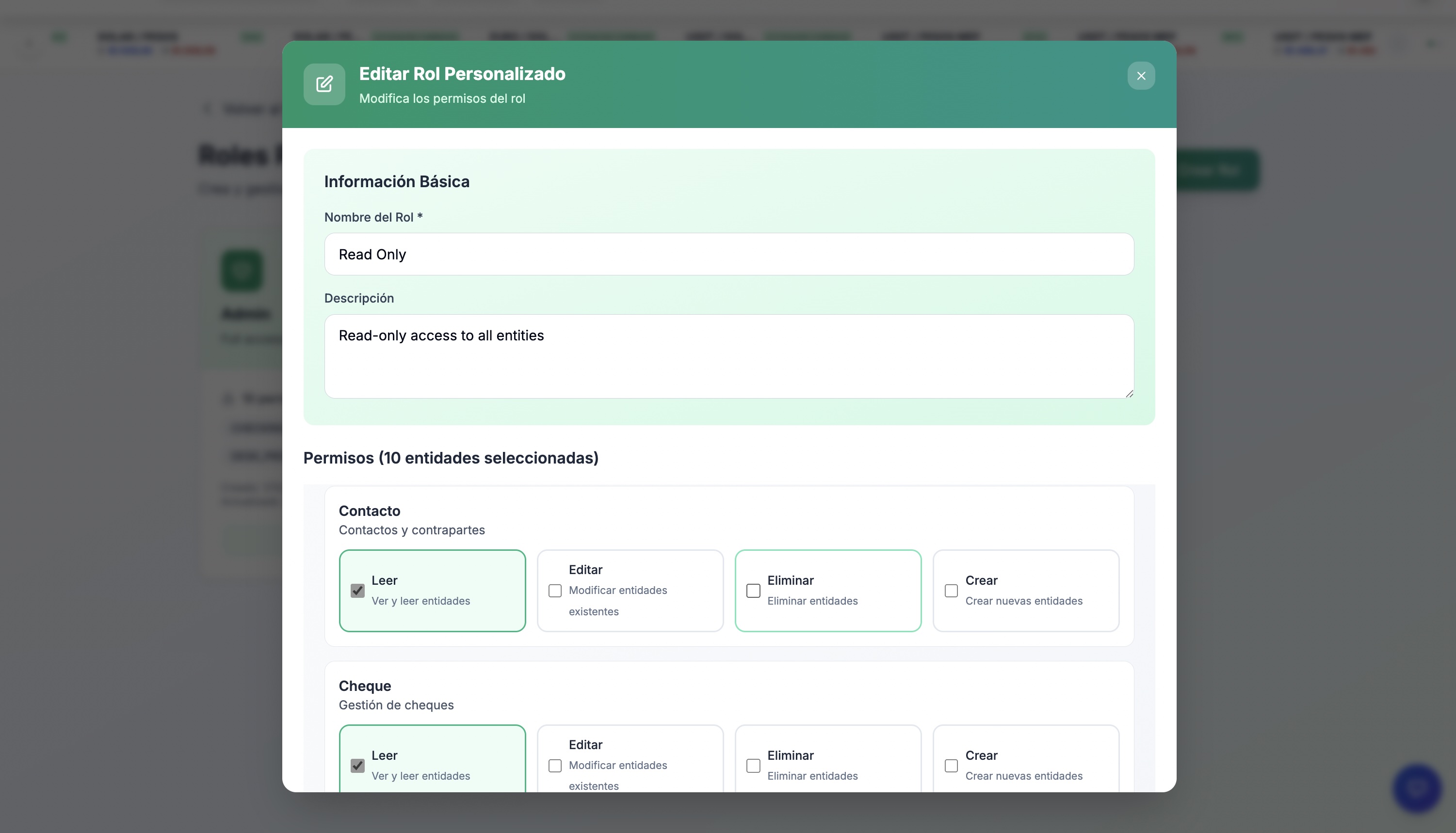Click the textarea resize handle
Screen dimensions: 1456x833
pyautogui.click(x=1129, y=393)
